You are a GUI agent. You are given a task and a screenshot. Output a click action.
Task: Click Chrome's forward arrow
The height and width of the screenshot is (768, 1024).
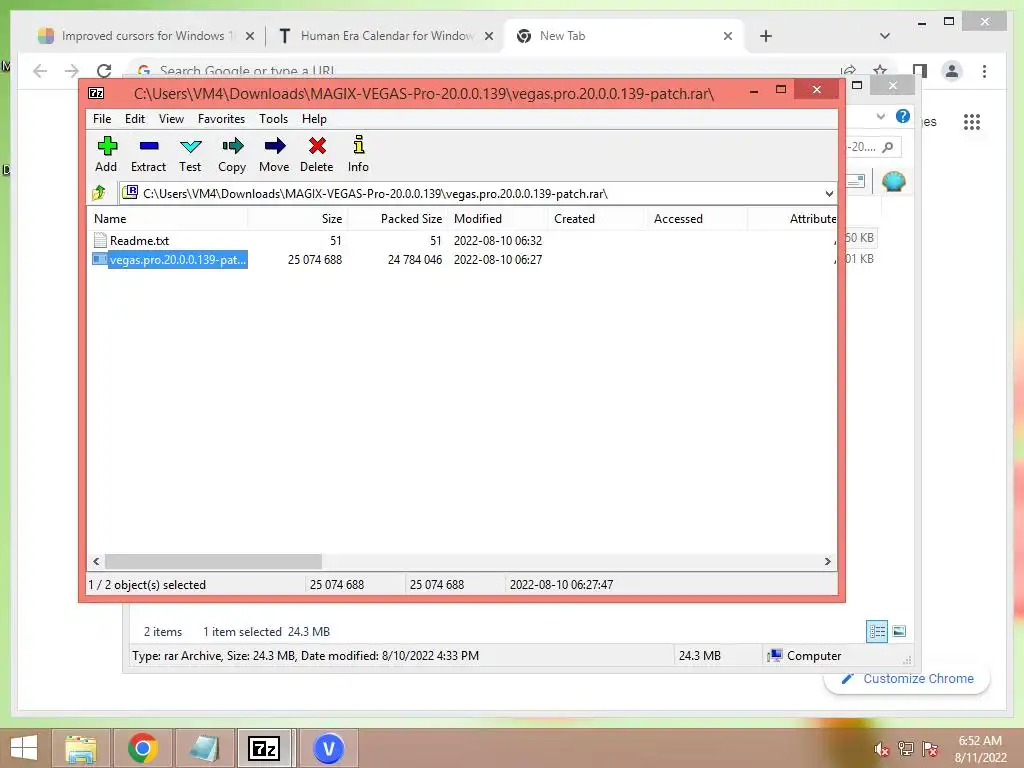coord(72,71)
